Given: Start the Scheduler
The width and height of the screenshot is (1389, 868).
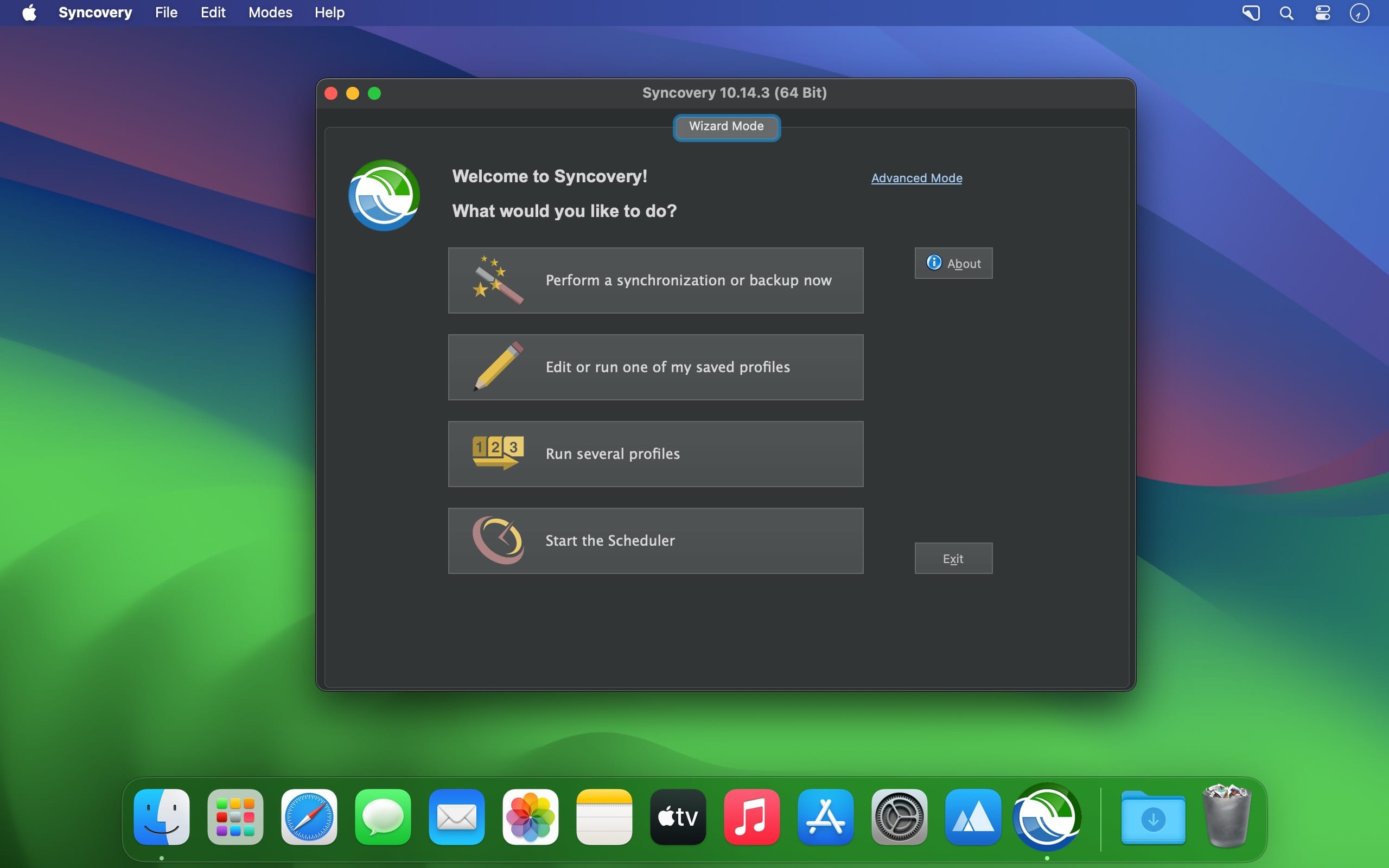Looking at the screenshot, I should [655, 540].
